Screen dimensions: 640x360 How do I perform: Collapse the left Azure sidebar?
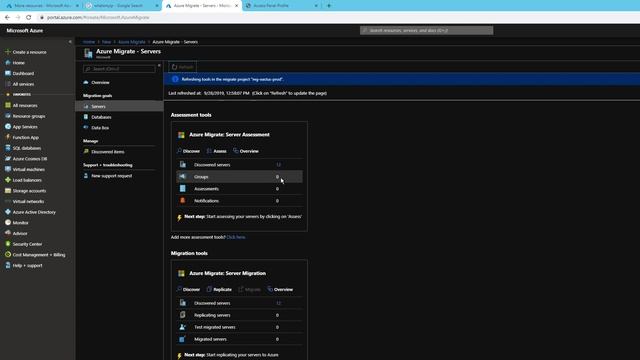point(70,42)
